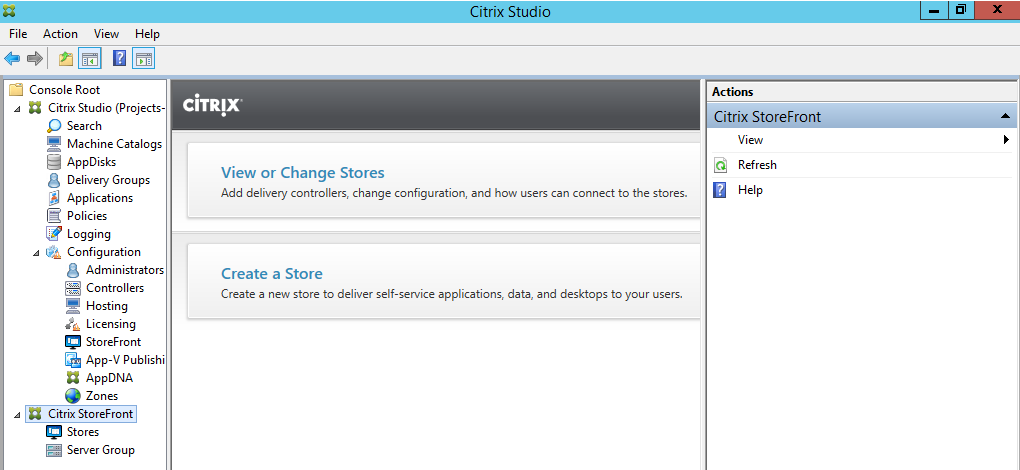Image resolution: width=1020 pixels, height=470 pixels.
Task: Collapse the Citrix StoreFront actions section arrow
Action: click(1005, 116)
